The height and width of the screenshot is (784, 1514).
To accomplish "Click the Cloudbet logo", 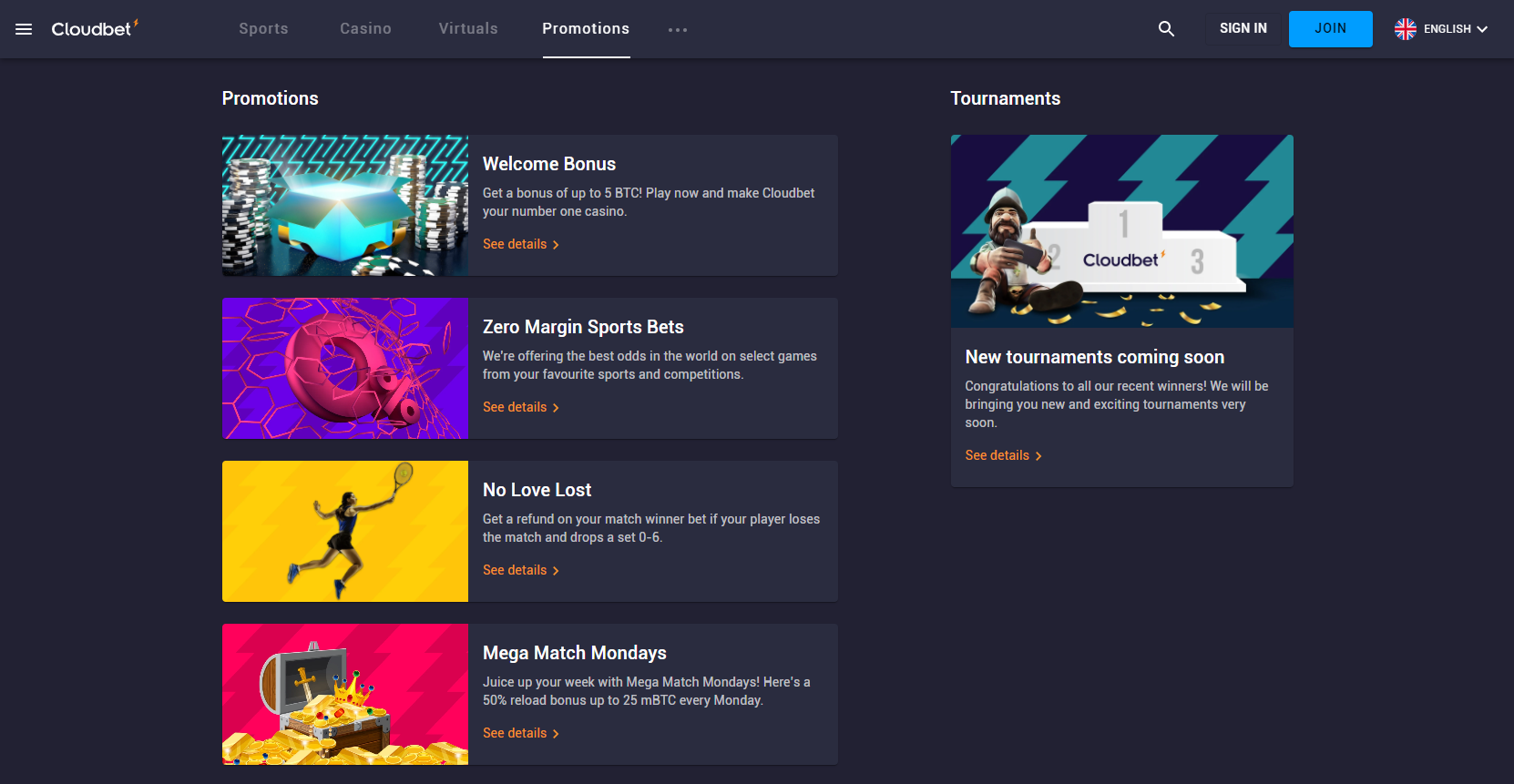I will [95, 28].
